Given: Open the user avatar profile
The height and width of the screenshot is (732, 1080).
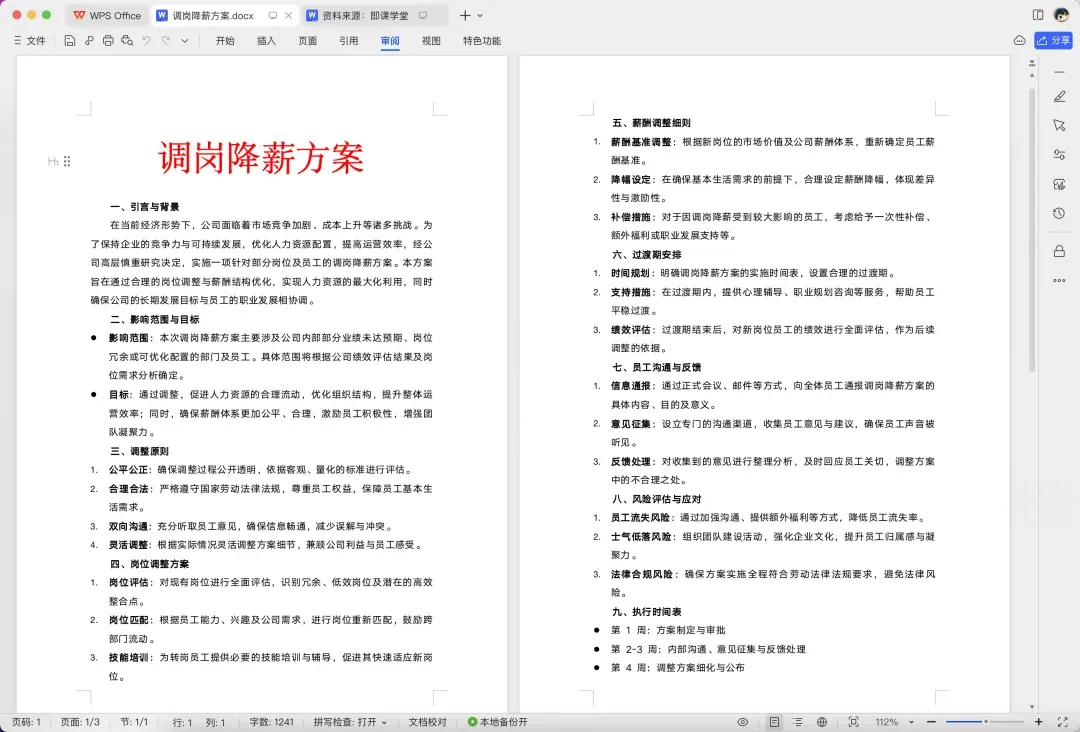Looking at the screenshot, I should point(1061,14).
